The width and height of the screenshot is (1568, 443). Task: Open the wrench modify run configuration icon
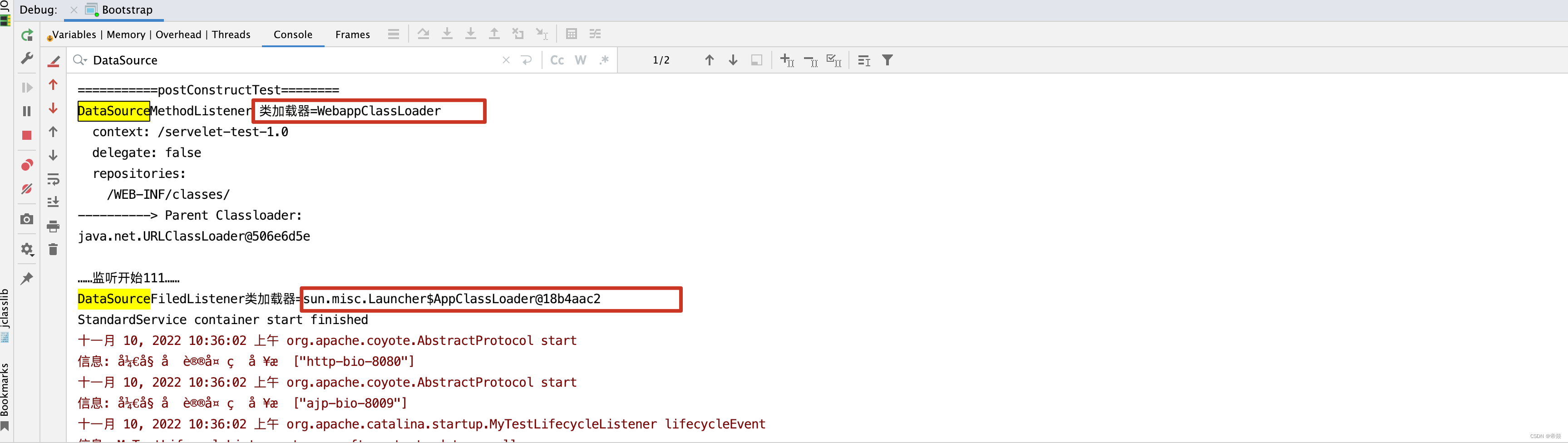click(27, 59)
